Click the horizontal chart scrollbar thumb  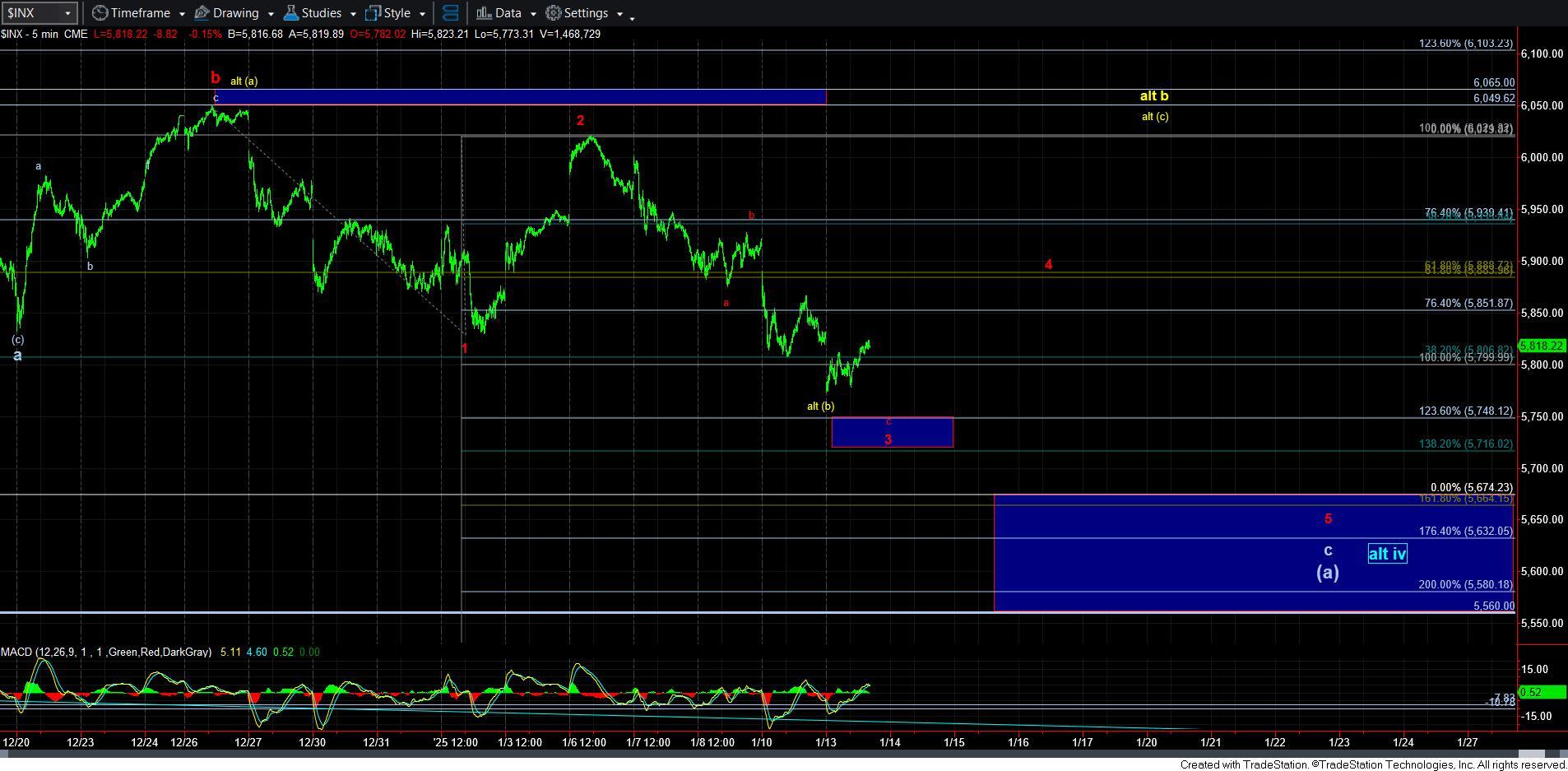pyautogui.click(x=1531, y=754)
